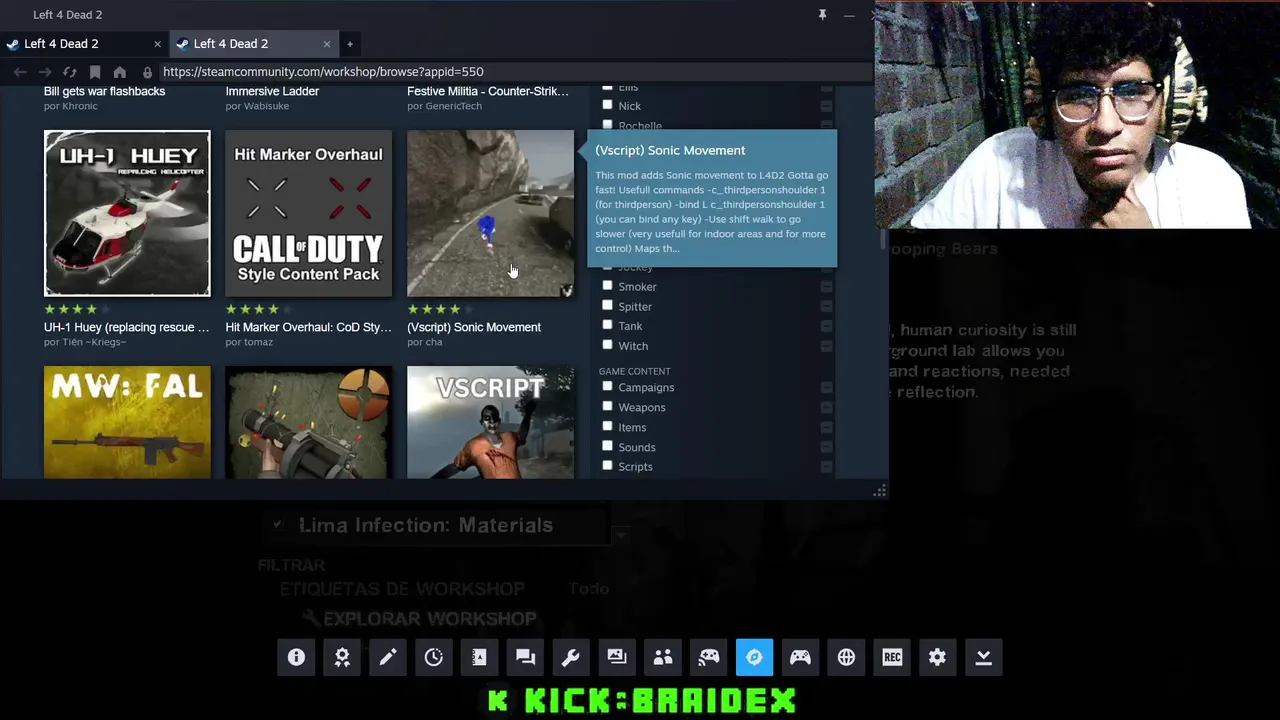Image resolution: width=1280 pixels, height=720 pixels.
Task: Click EXPLORAR WORKSHOP in background window
Action: point(429,619)
